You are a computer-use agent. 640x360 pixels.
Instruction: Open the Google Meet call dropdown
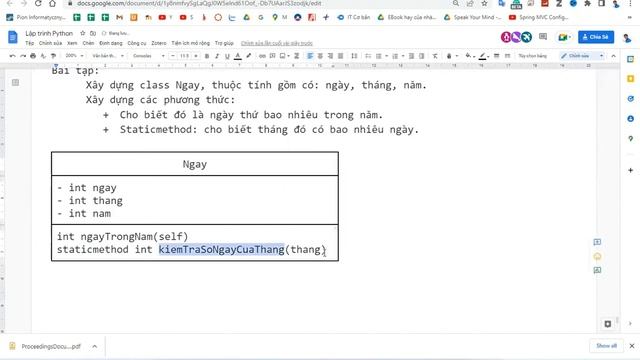pos(564,37)
